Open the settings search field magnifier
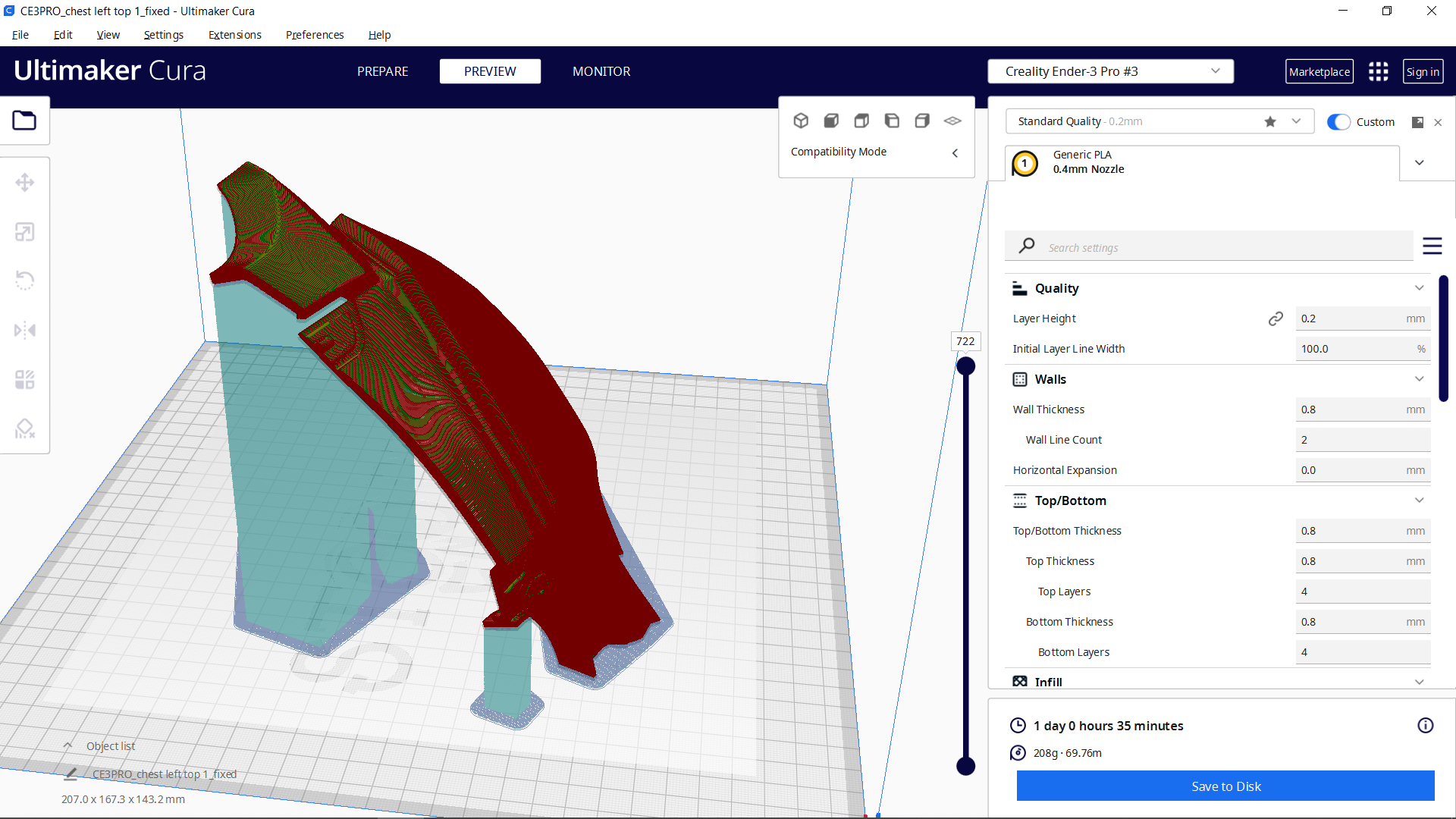 coord(1026,246)
